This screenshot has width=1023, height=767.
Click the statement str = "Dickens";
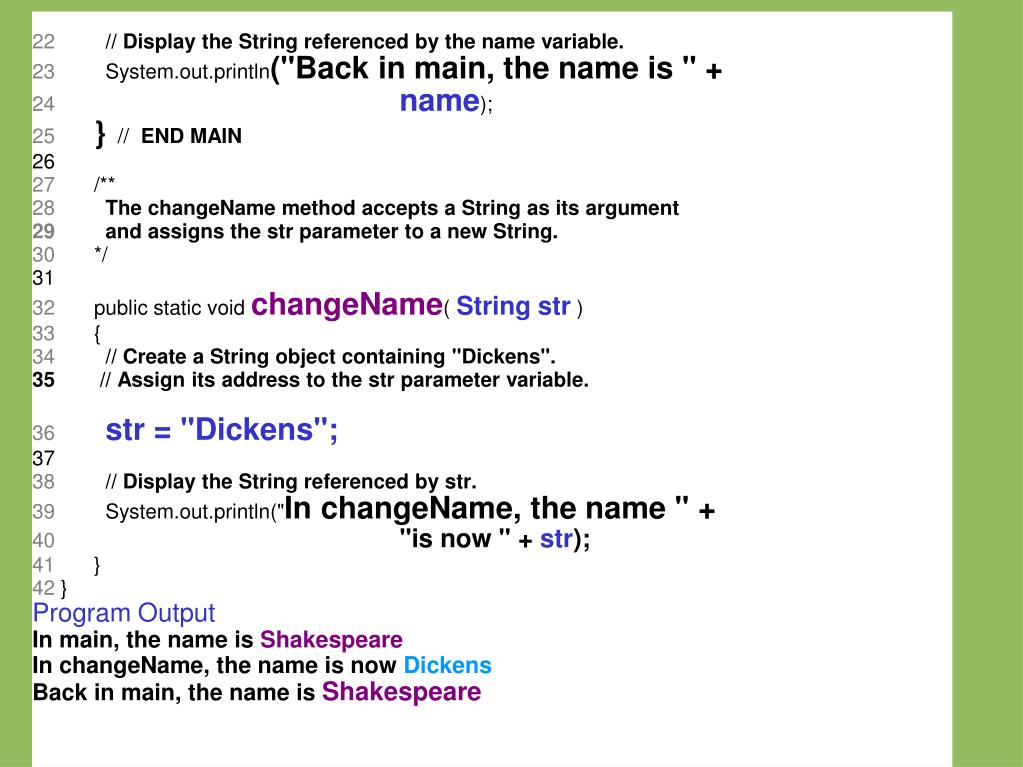coord(222,430)
